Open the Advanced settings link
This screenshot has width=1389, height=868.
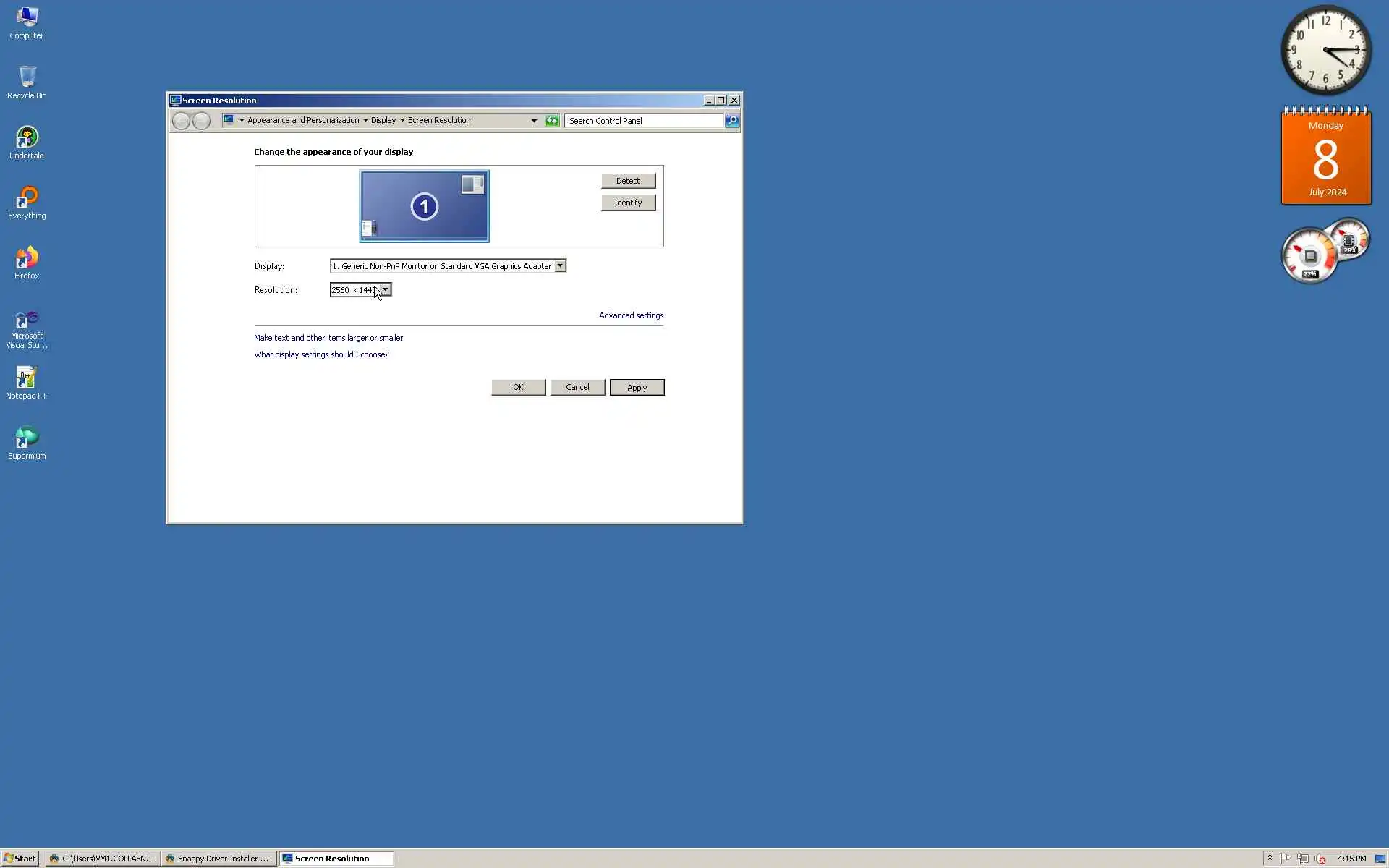(631, 315)
